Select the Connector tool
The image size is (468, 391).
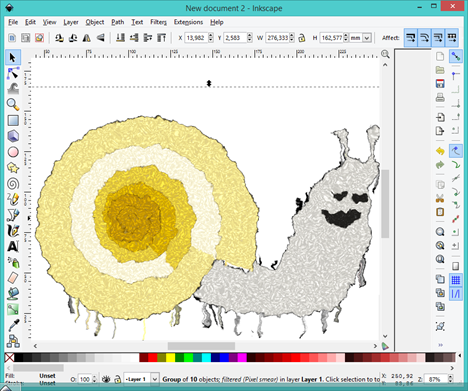coord(13,341)
